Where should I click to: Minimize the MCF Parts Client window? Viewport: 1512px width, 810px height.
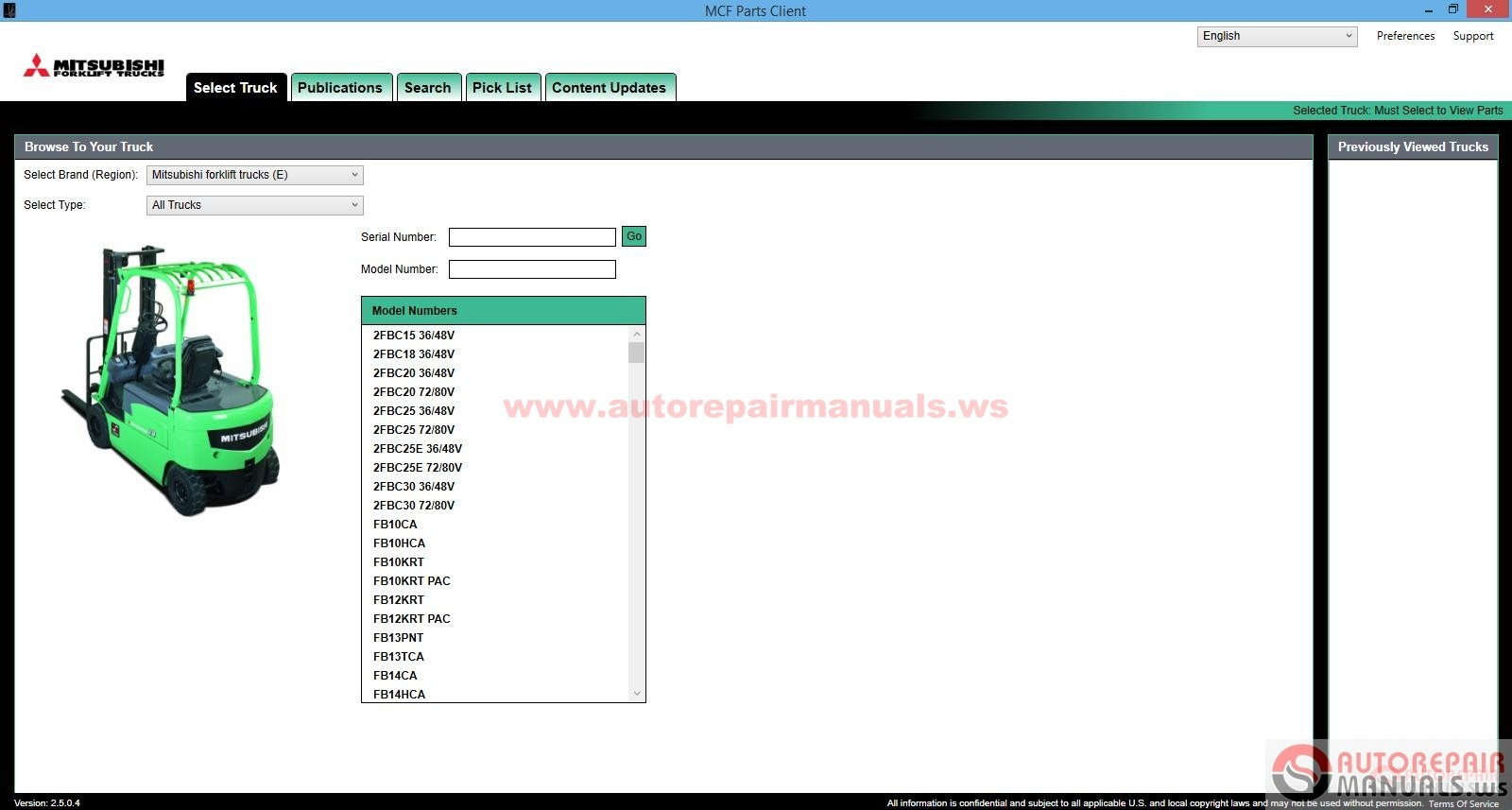click(1429, 10)
